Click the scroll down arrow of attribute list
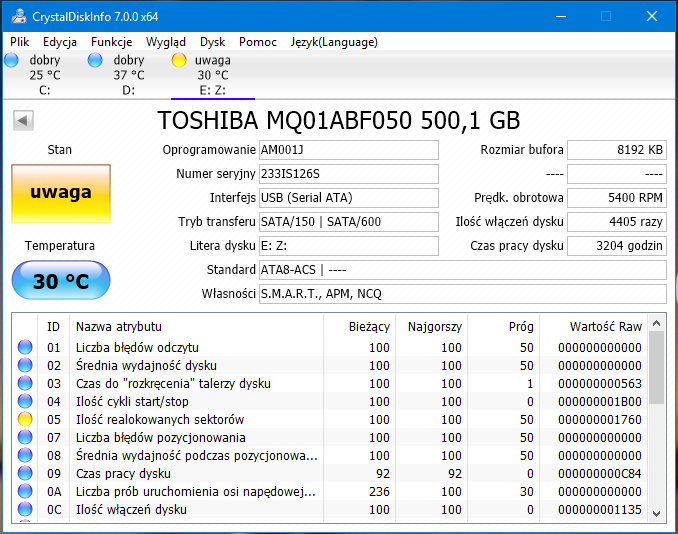 656,514
